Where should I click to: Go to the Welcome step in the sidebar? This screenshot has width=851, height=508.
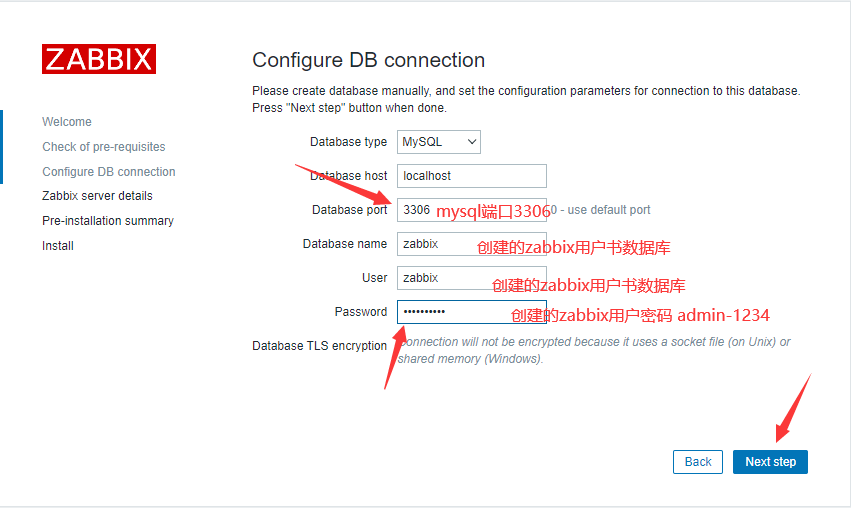(67, 122)
